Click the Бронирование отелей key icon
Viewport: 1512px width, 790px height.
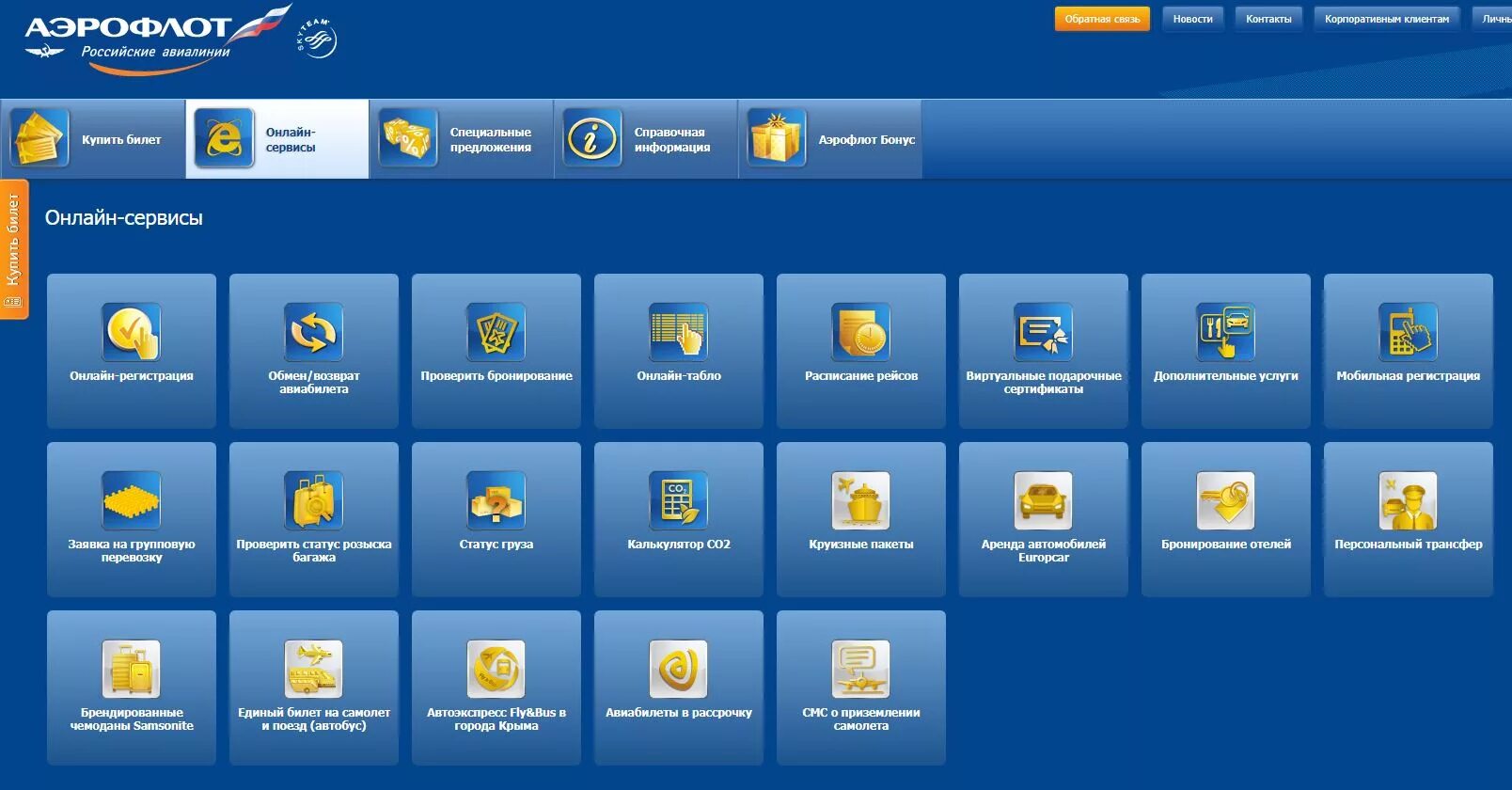pos(1226,500)
